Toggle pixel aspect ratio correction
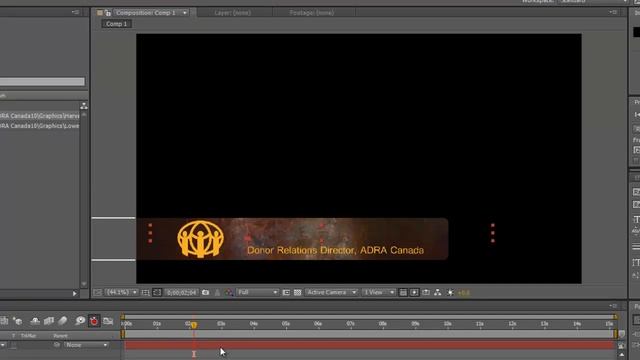This screenshot has width=640, height=360. pyautogui.click(x=403, y=293)
